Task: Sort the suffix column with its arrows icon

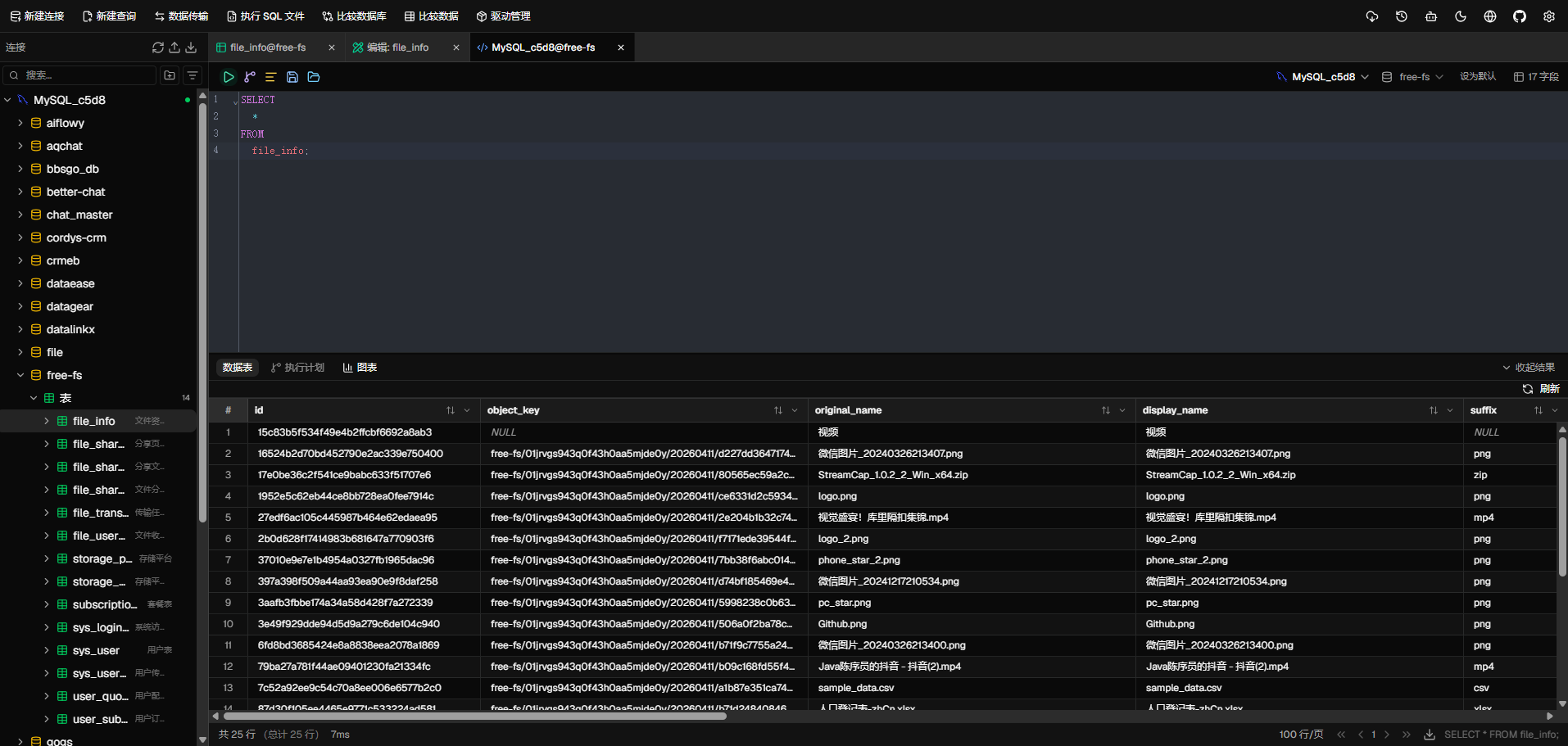Action: click(1539, 410)
